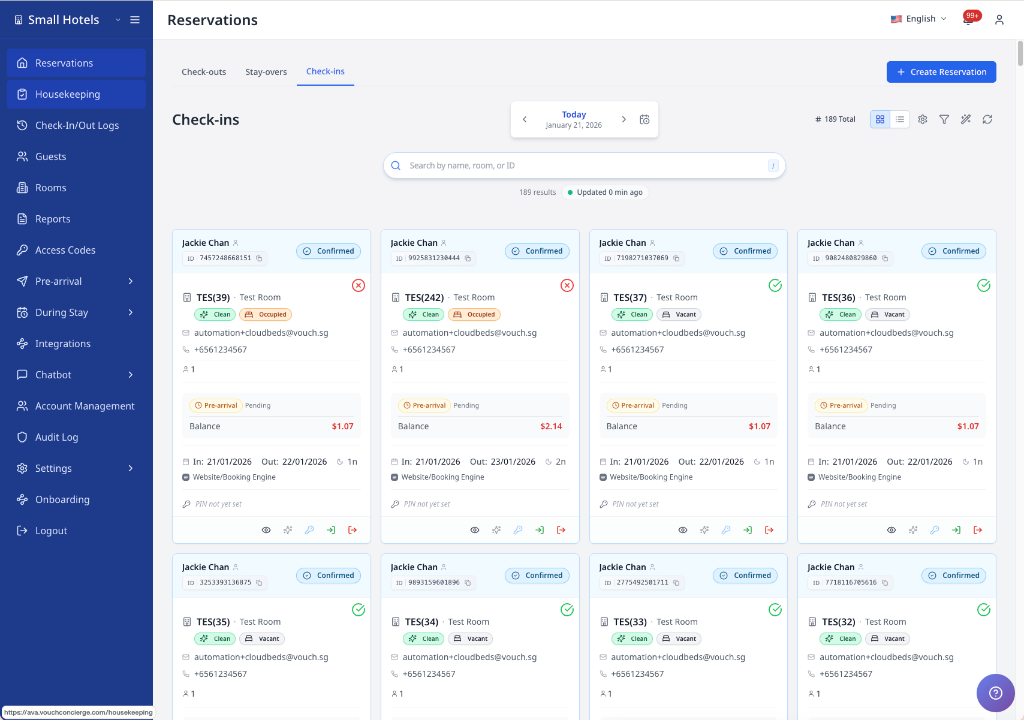Expand the Pre-arrival sidebar menu
Screen dimensions: 1024x720
pos(76,280)
